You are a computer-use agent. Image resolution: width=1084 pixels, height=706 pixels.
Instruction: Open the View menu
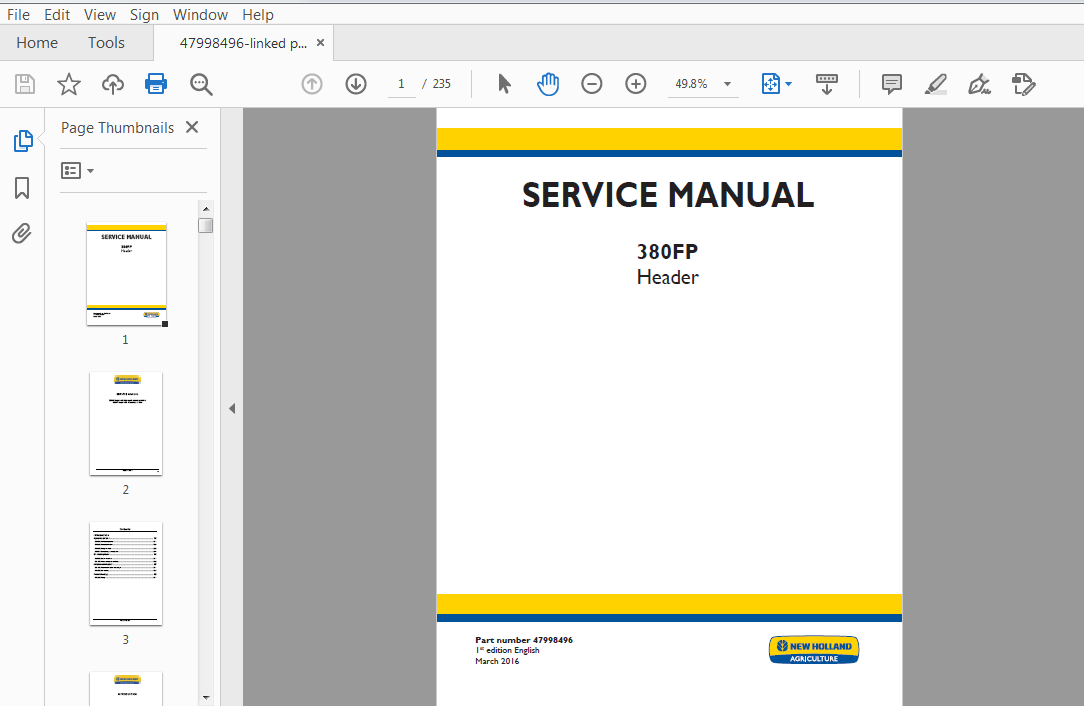[100, 15]
